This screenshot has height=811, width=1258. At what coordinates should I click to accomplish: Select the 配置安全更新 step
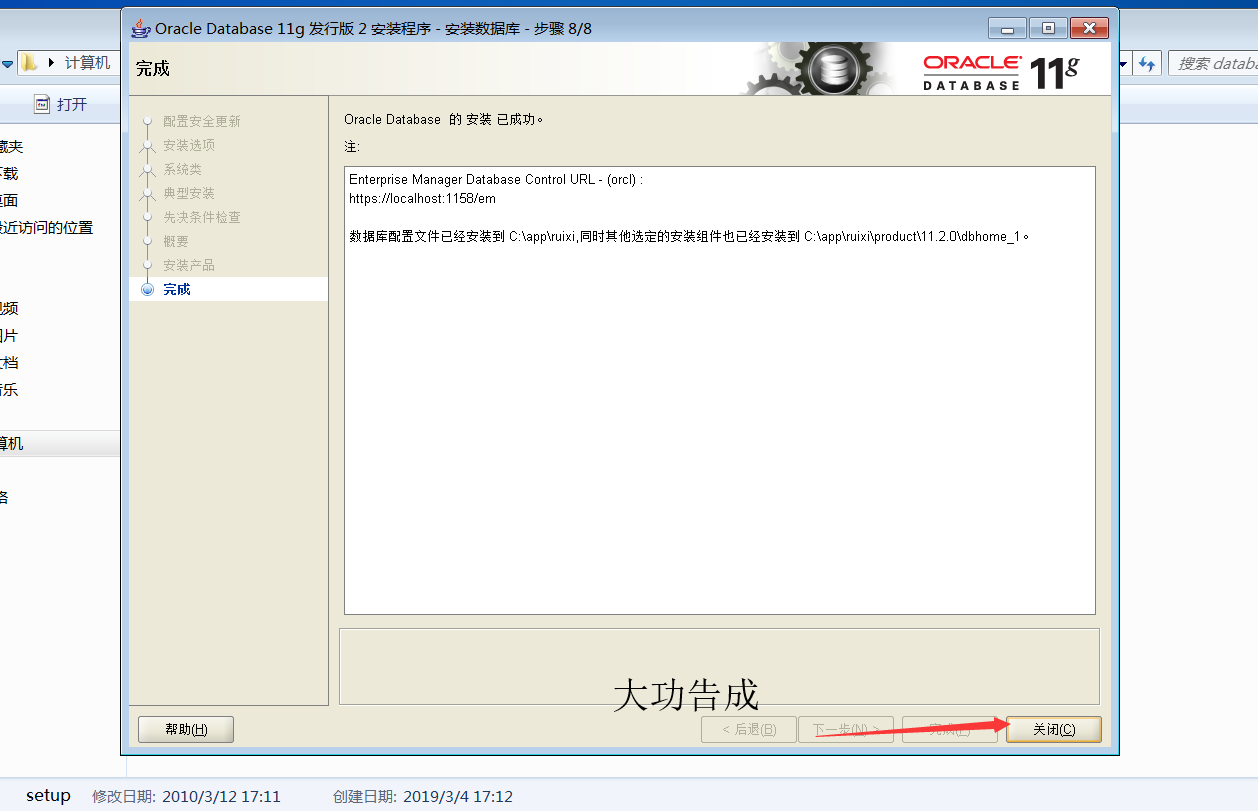click(202, 121)
